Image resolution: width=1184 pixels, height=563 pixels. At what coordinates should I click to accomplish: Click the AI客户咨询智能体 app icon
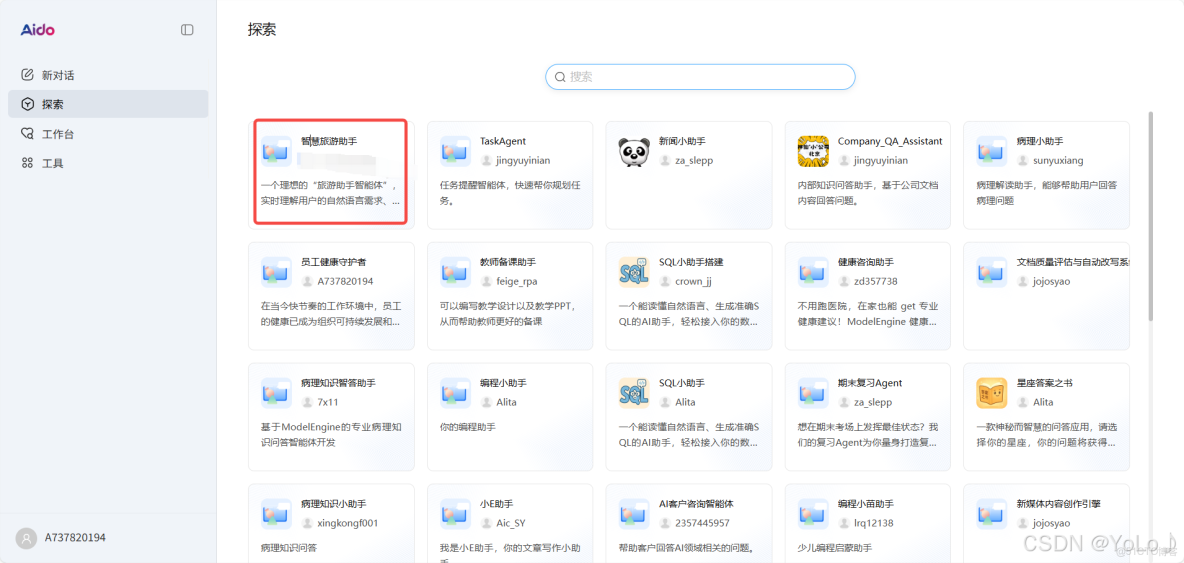[634, 513]
